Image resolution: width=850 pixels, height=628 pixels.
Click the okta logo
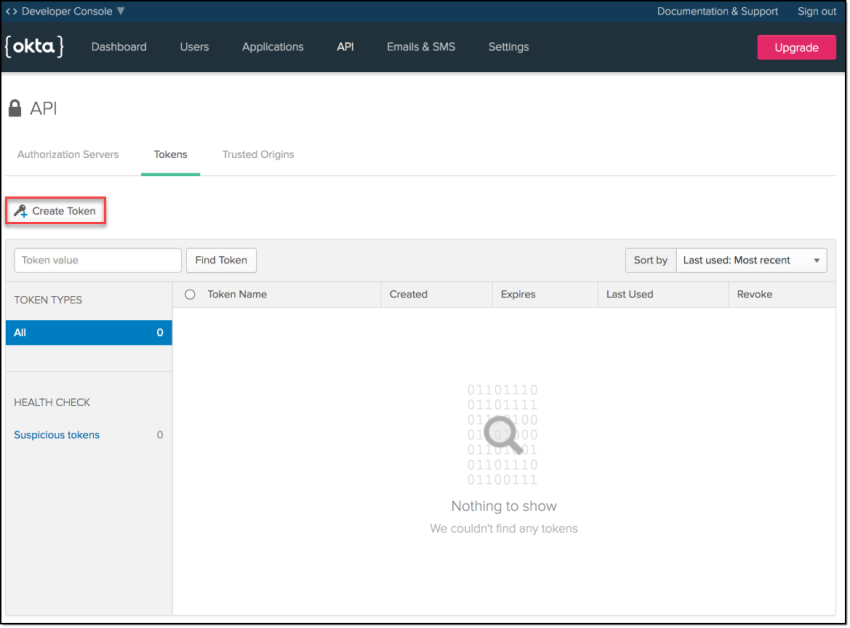click(34, 47)
